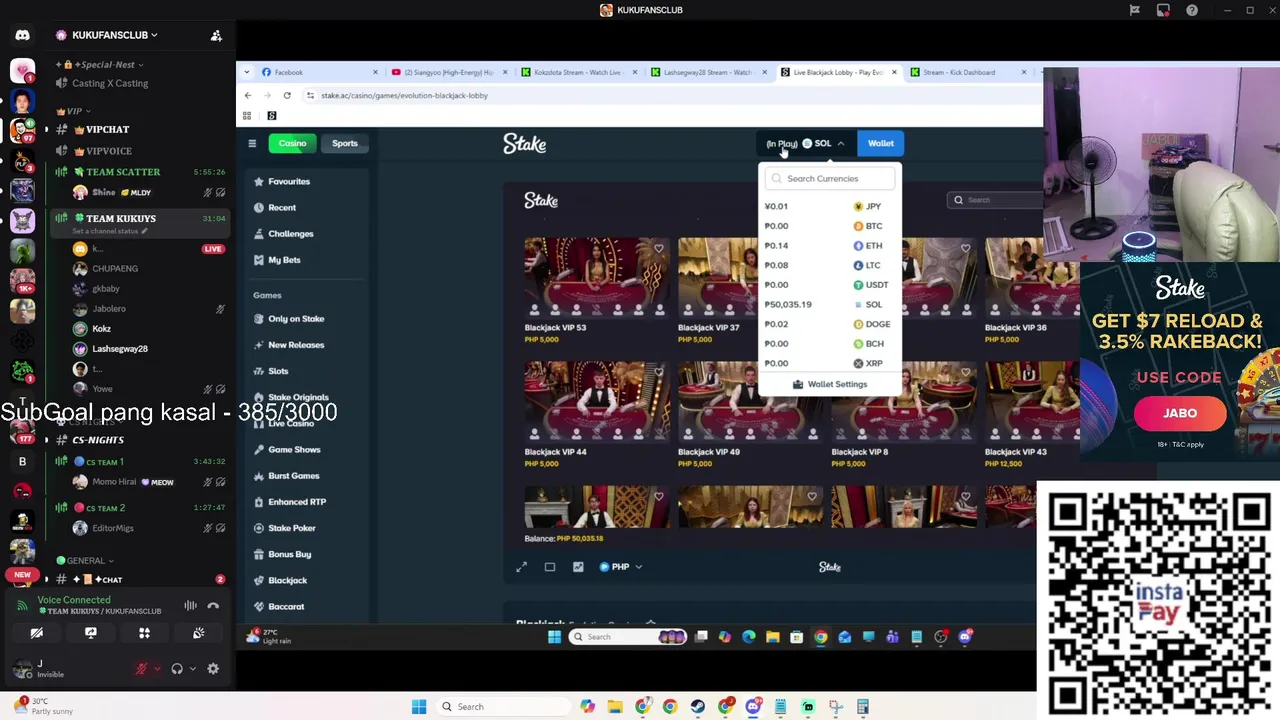Select user Lashsegway28 in voice list
The image size is (1280, 720).
tap(119, 349)
